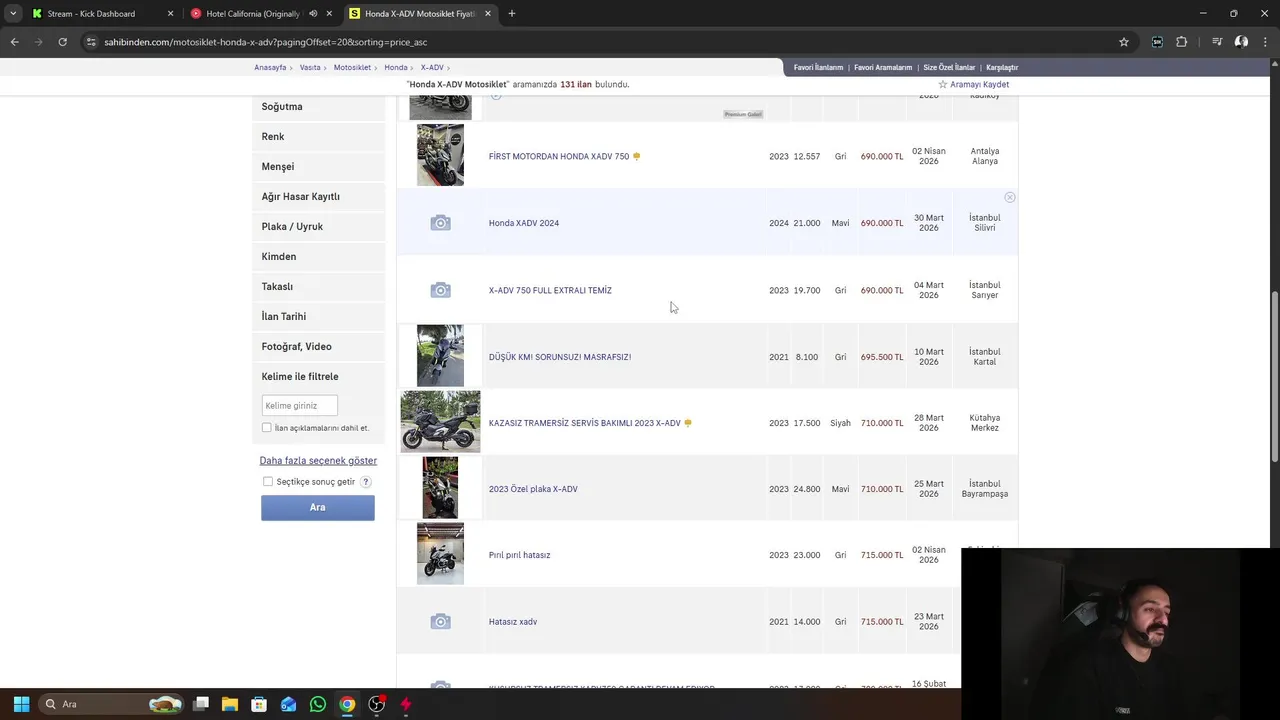Open File Explorer from the taskbar

pos(229,704)
